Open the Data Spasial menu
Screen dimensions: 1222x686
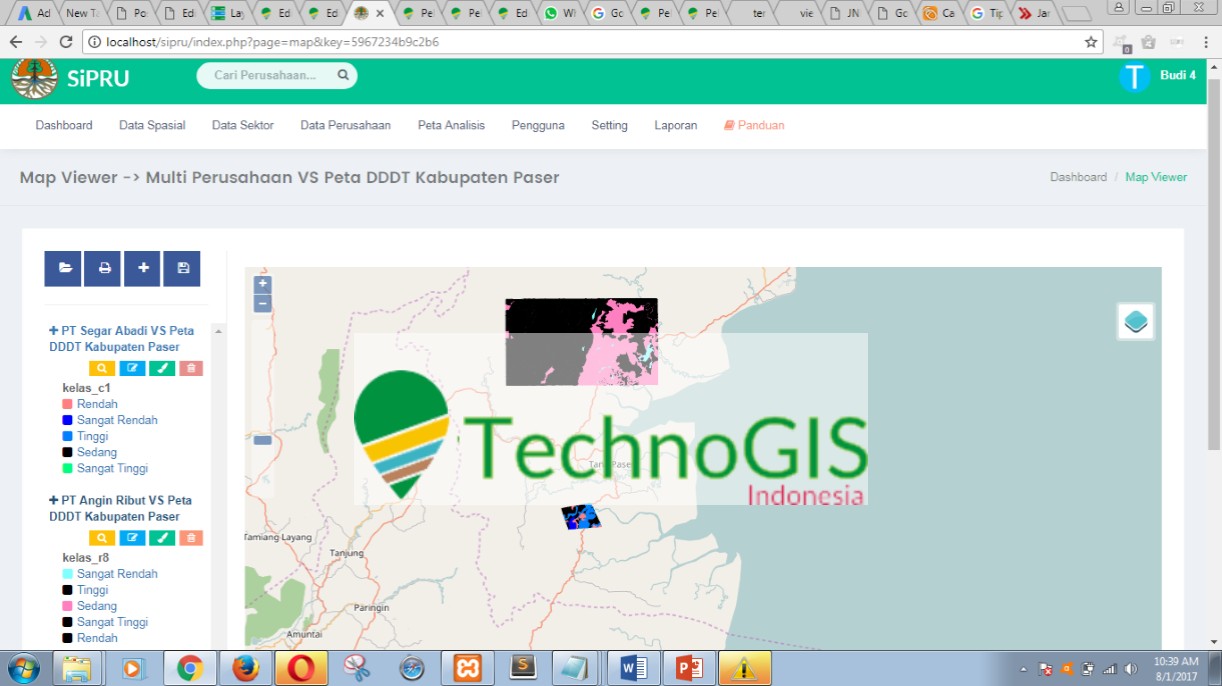coord(152,125)
